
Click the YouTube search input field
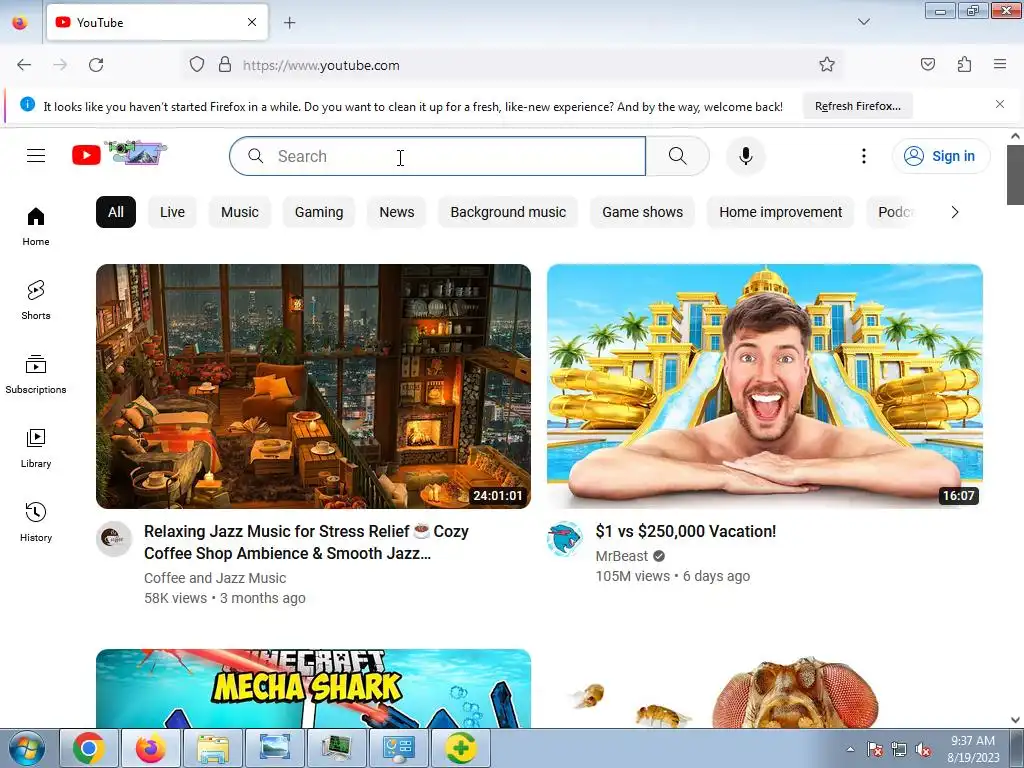click(438, 156)
